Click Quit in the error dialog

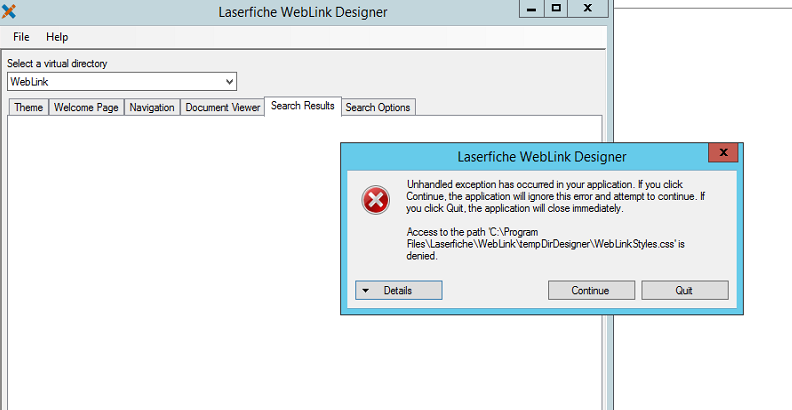pos(684,290)
